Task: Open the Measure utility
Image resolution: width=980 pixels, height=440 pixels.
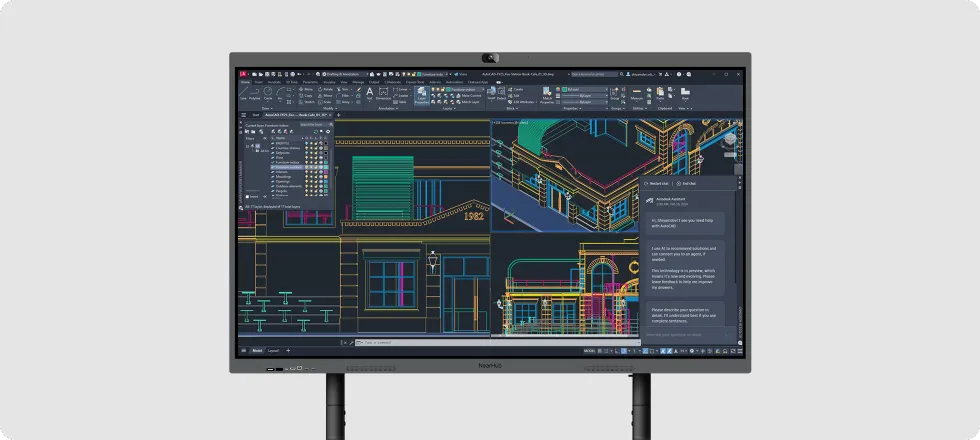Action: (636, 94)
